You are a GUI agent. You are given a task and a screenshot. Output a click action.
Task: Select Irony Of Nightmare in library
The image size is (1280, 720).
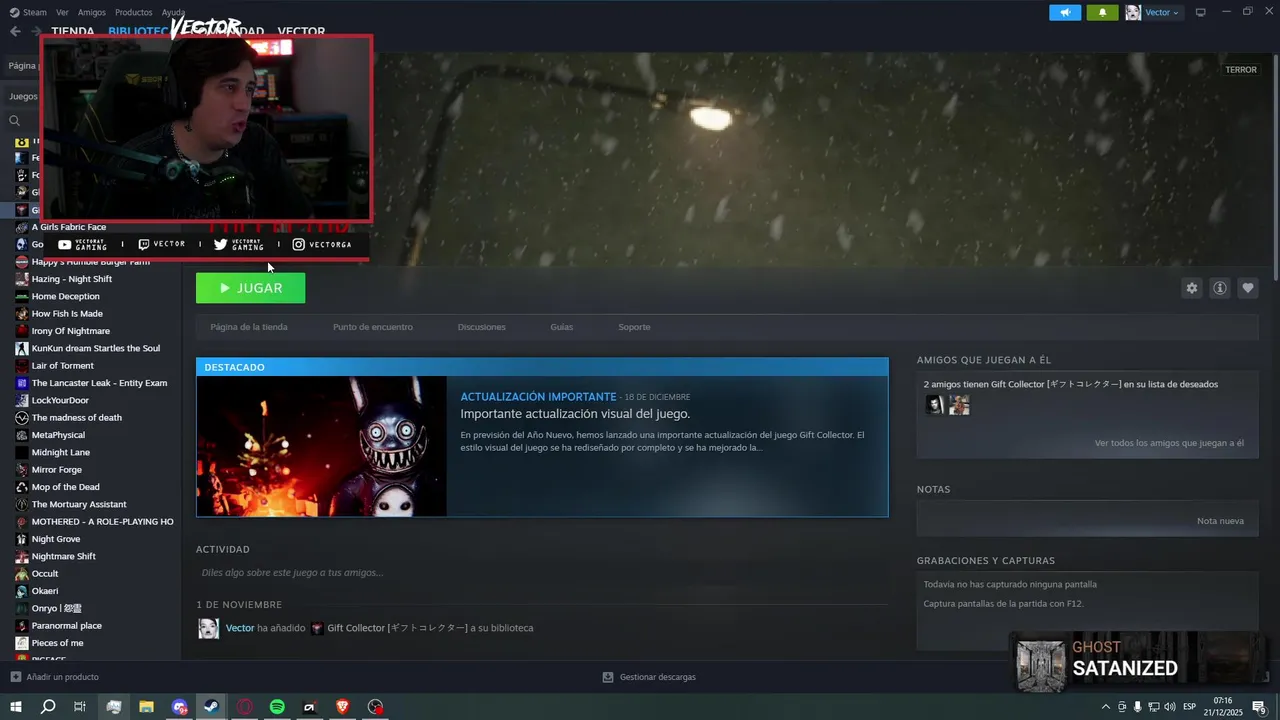click(x=71, y=331)
